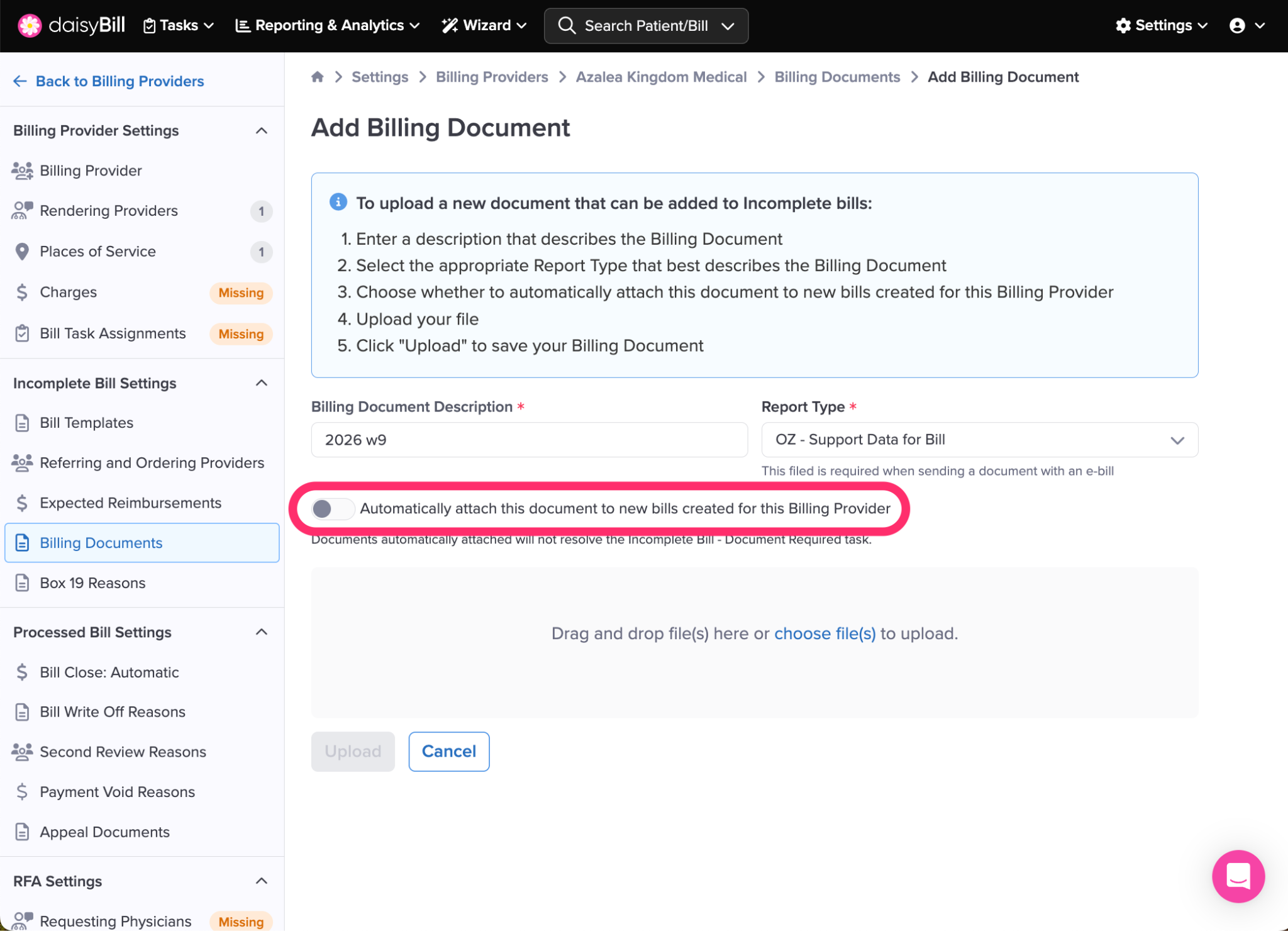This screenshot has width=1288, height=931.
Task: Click the Billing Document Description field
Action: (529, 440)
